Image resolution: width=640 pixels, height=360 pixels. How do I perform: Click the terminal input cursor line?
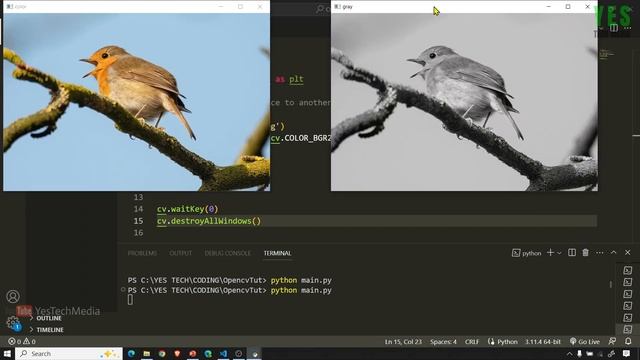130,300
